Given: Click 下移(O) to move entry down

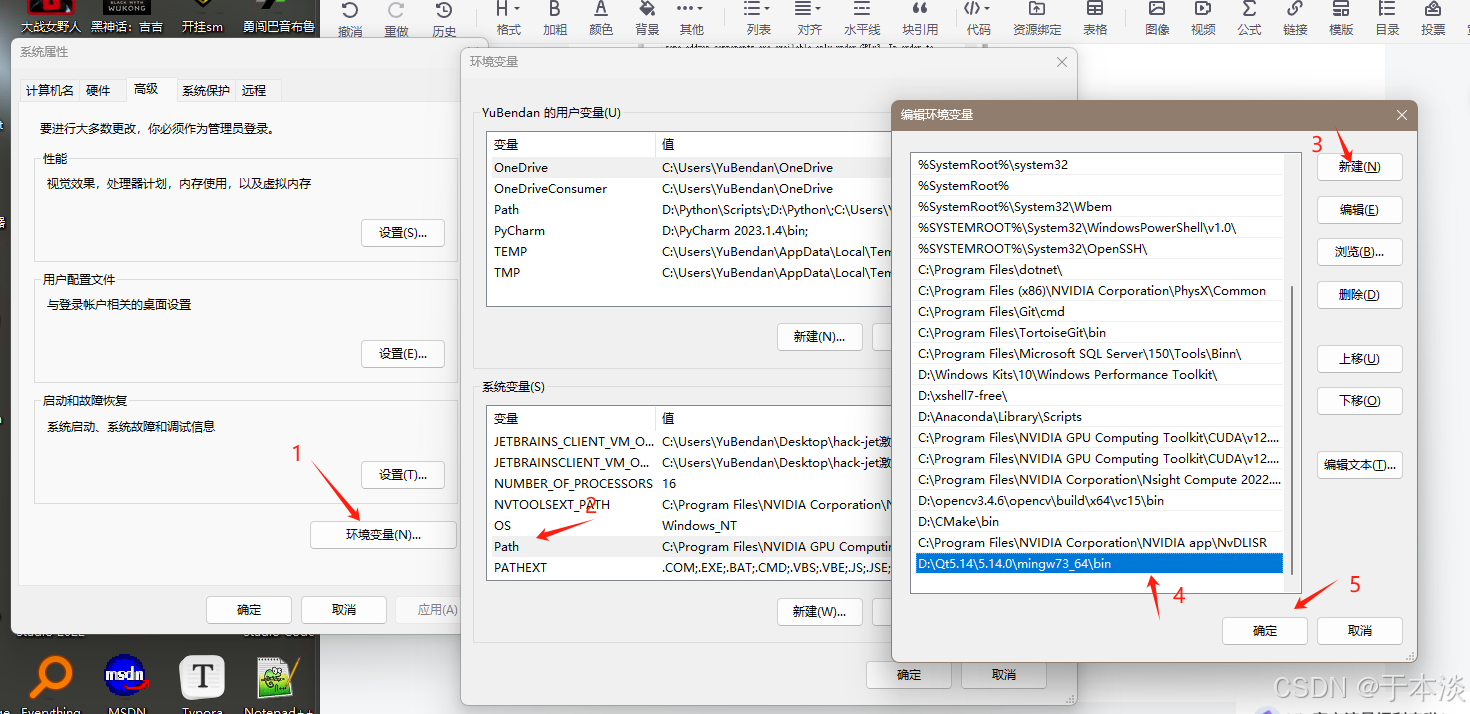Looking at the screenshot, I should (1360, 401).
